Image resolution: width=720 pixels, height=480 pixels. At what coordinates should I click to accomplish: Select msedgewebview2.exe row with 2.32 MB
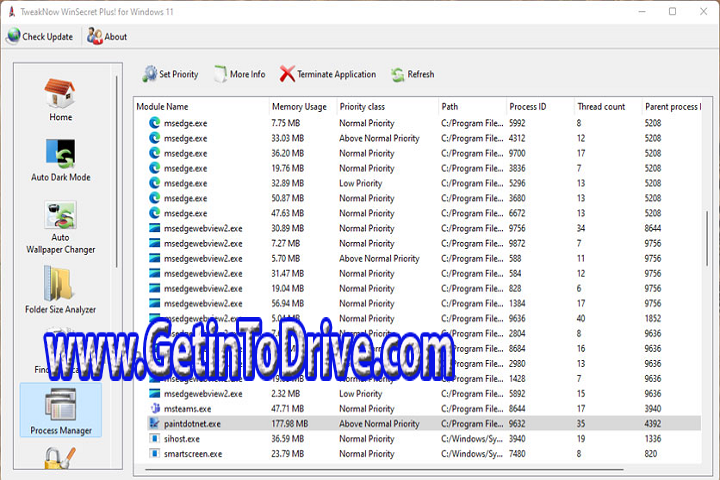[x=423, y=394]
